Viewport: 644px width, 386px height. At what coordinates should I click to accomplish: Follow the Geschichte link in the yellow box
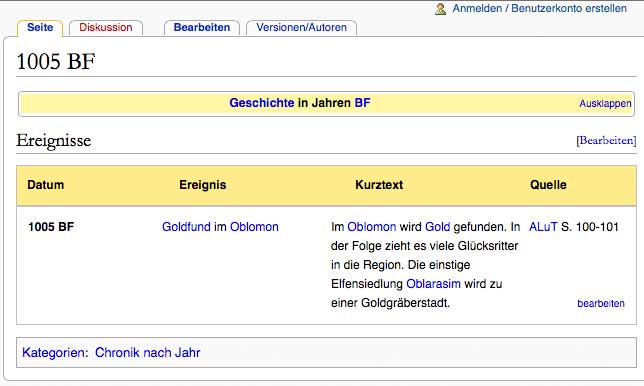[262, 103]
